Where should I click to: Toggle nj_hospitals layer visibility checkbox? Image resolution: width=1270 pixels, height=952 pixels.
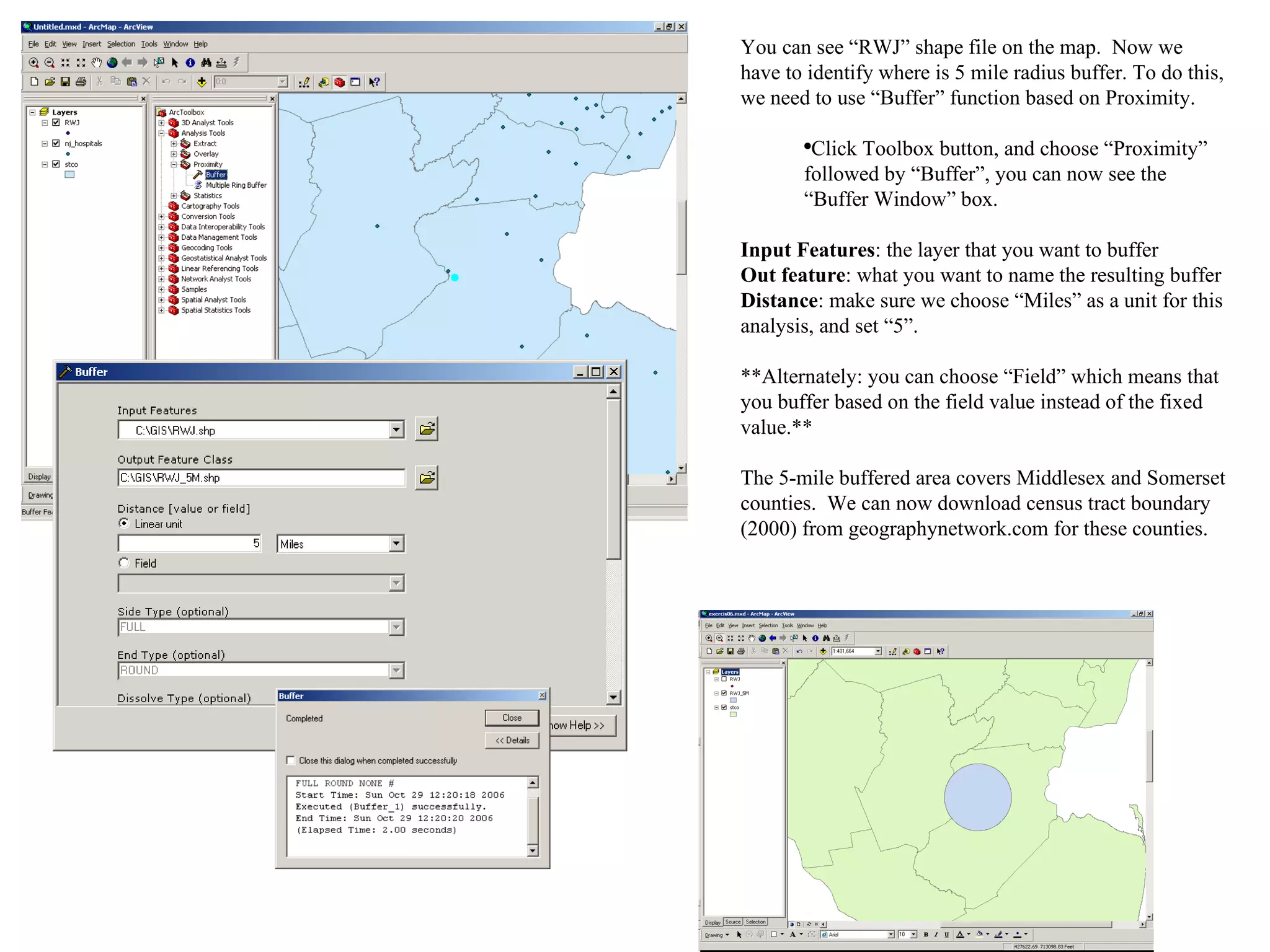pos(56,143)
